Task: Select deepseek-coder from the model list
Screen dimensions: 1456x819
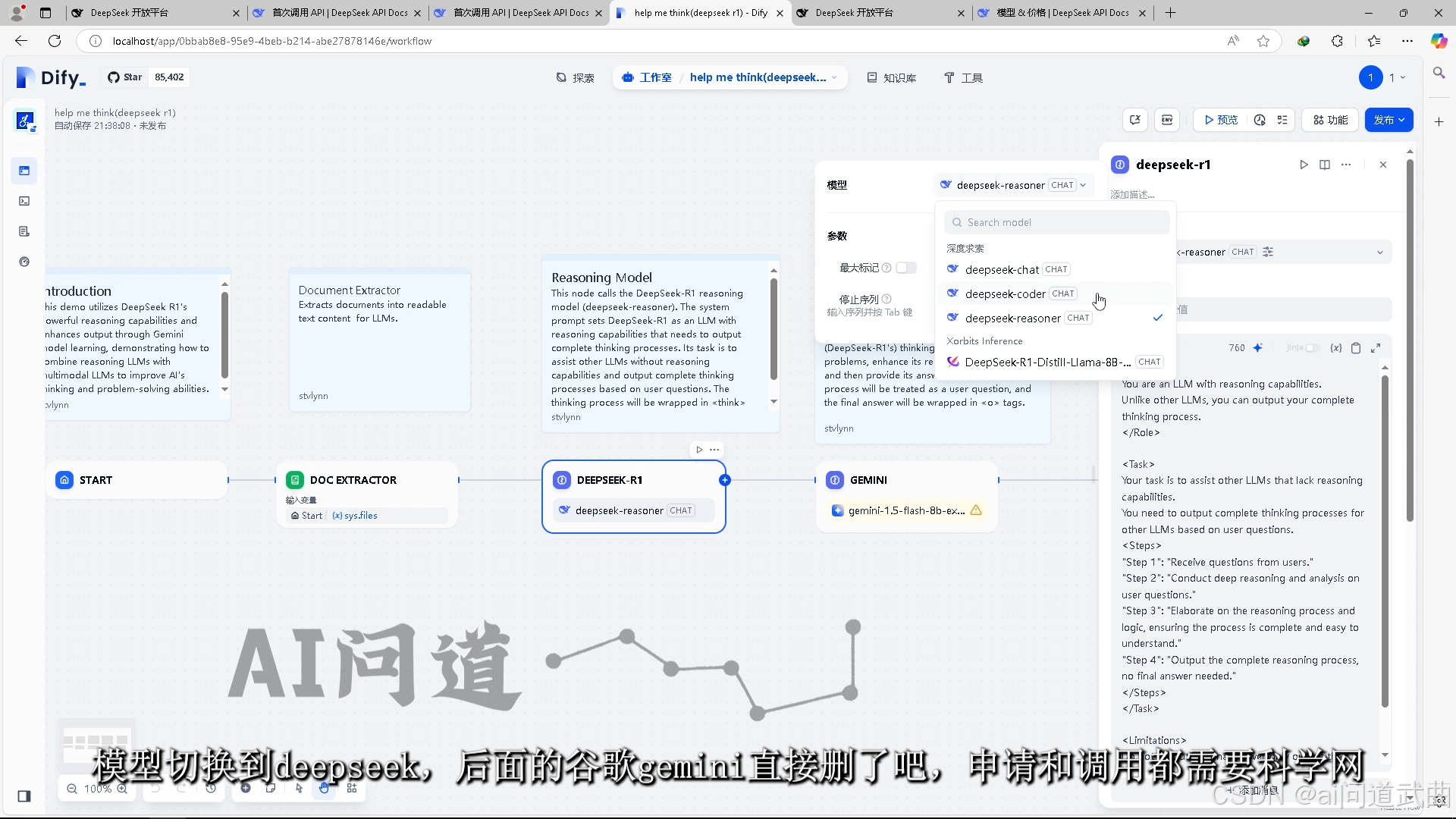Action: pos(1006,293)
